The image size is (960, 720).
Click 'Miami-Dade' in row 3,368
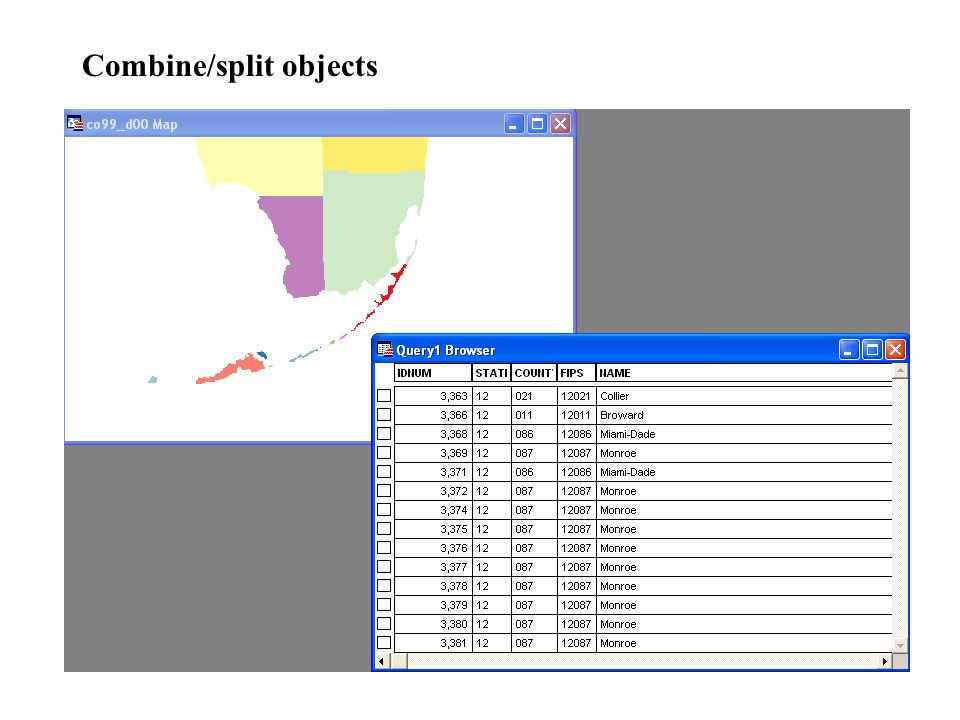[628, 434]
